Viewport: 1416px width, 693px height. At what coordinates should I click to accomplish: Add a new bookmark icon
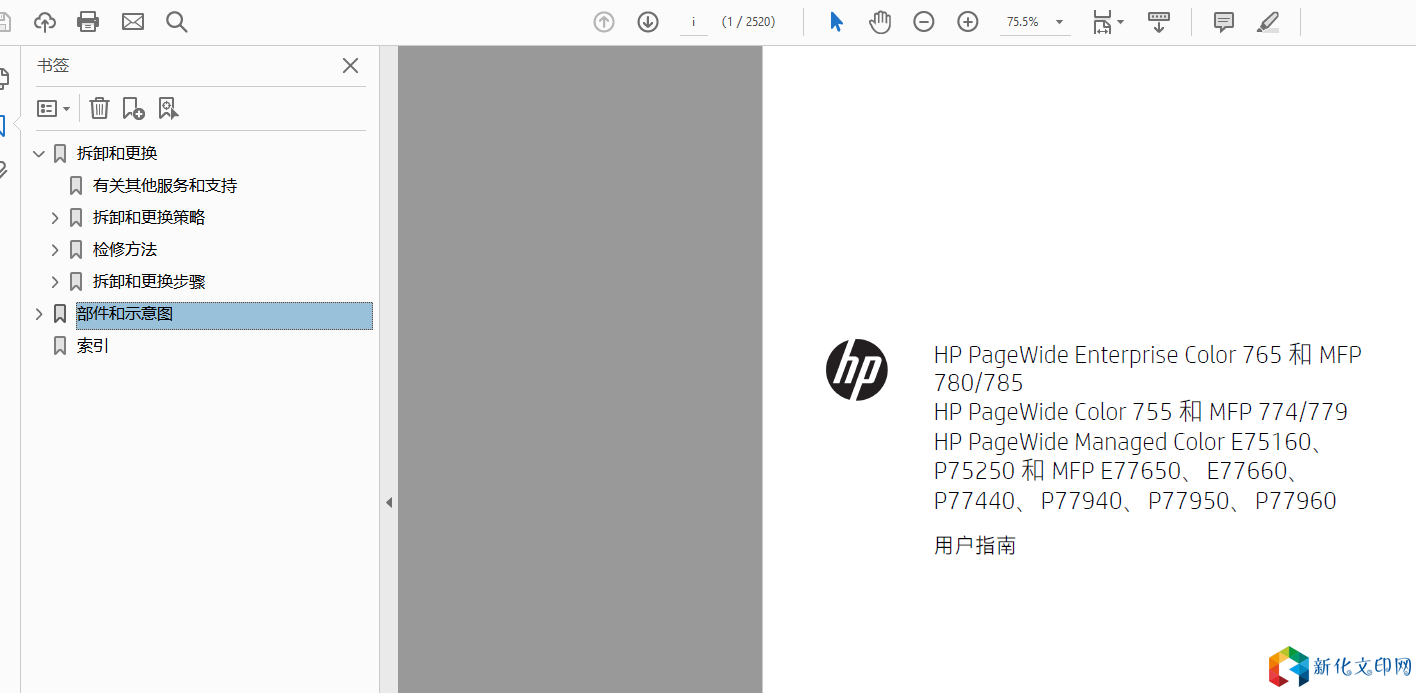coord(133,108)
